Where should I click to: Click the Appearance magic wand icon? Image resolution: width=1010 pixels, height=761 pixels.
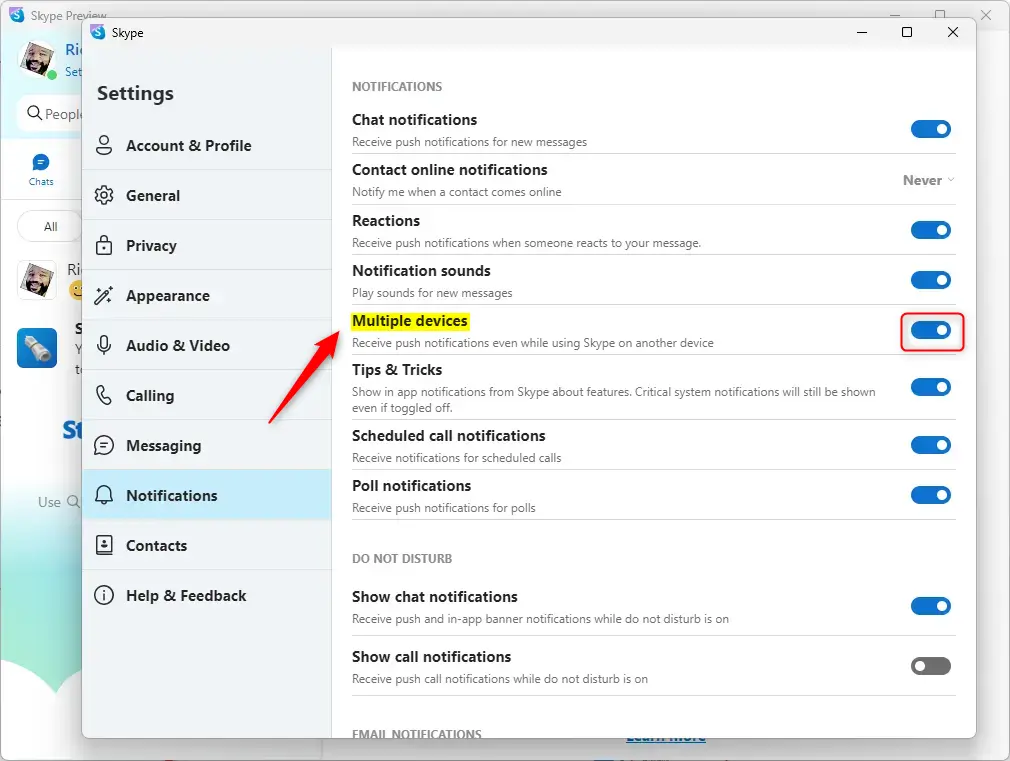(x=104, y=295)
